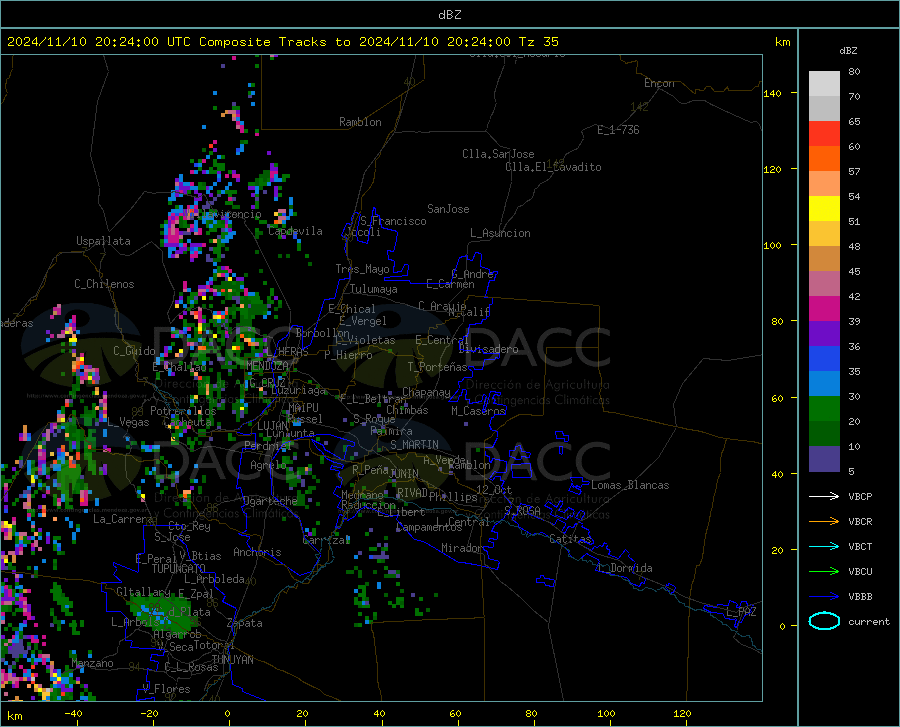
Task: Click the 'current' legend label
Action: tap(869, 621)
